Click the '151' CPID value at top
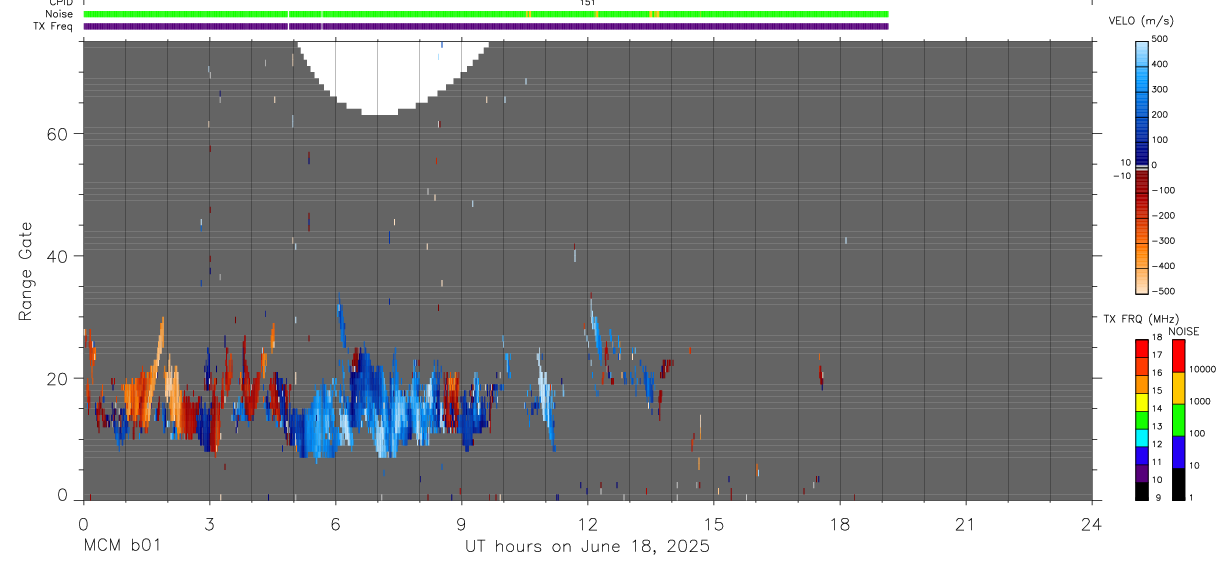Image resolution: width=1228 pixels, height=567 pixels. coord(587,3)
